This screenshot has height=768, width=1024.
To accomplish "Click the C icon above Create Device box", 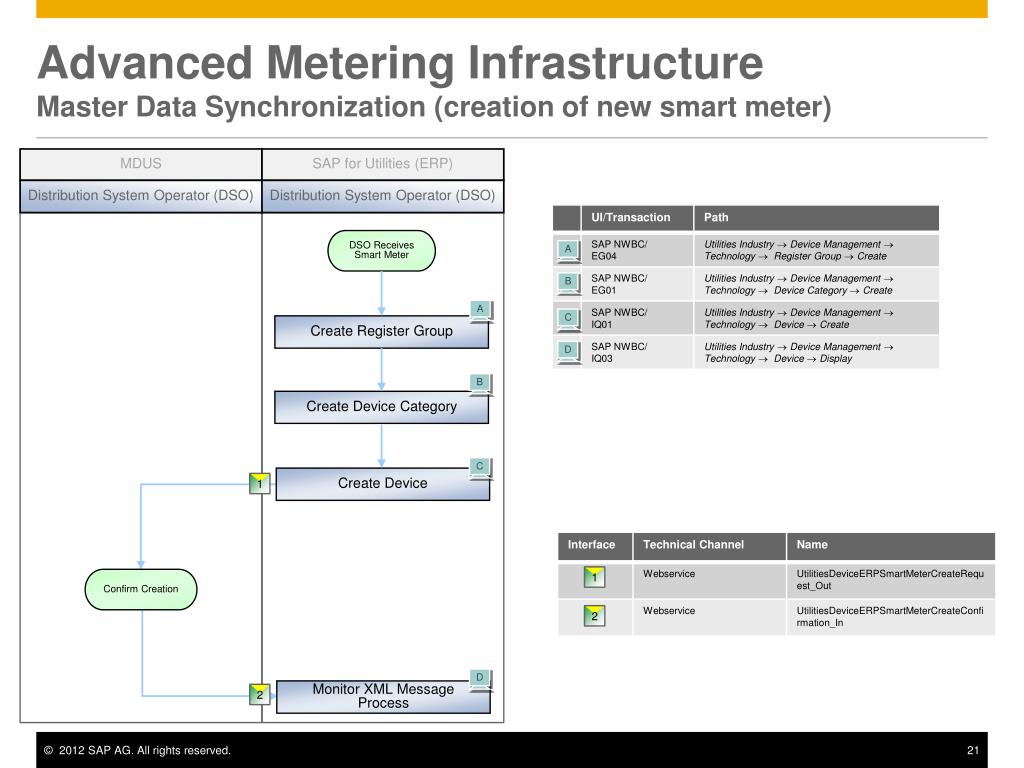I will tap(481, 467).
